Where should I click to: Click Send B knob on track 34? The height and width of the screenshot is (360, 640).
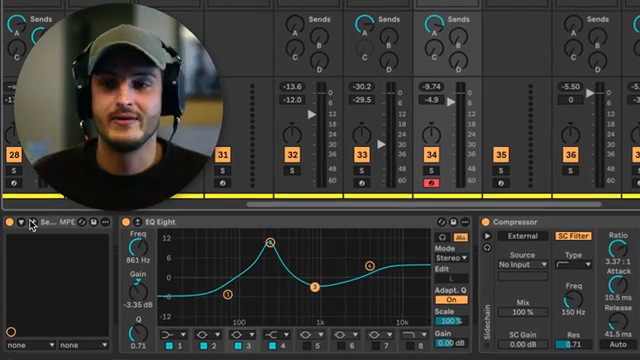pos(458,37)
